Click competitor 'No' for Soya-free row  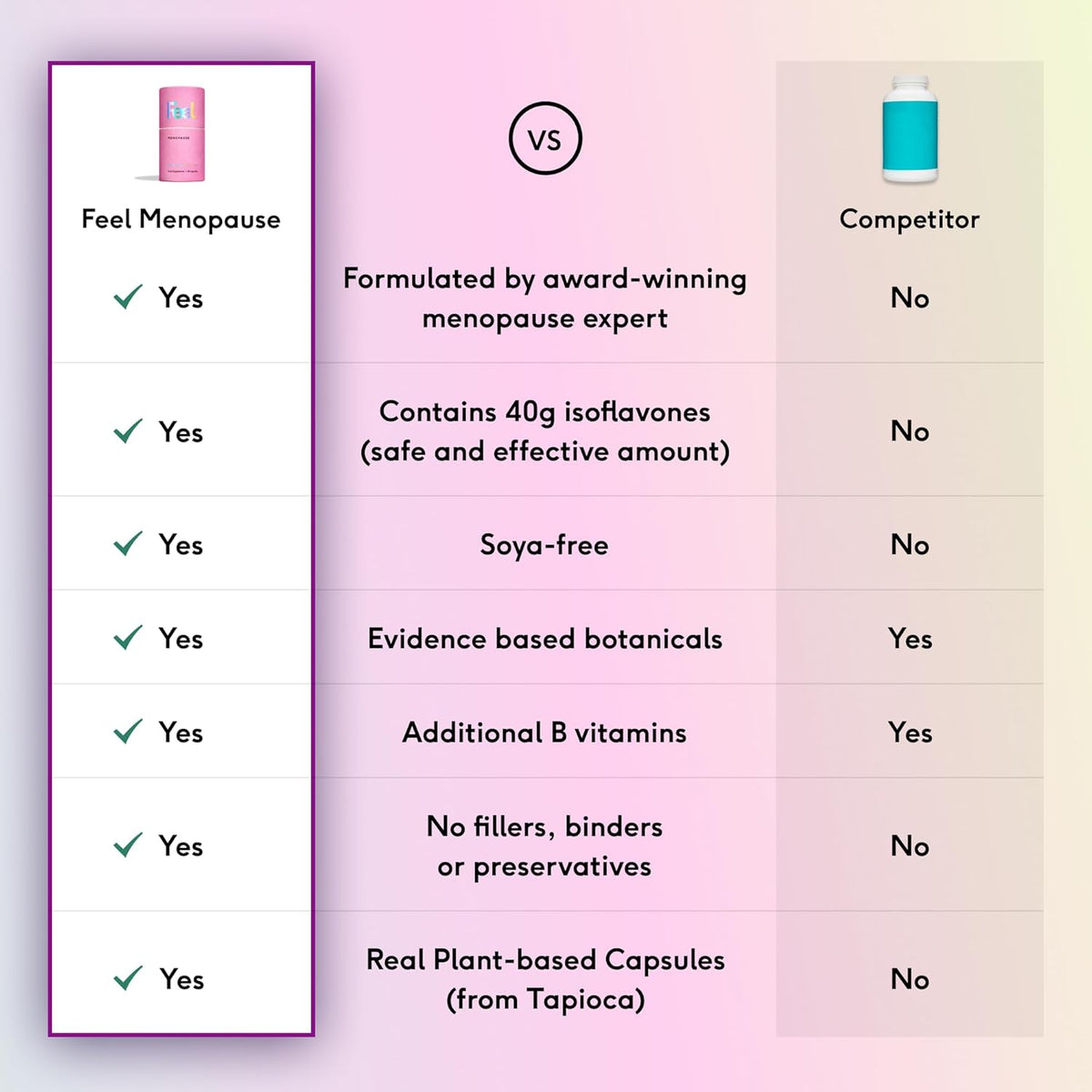click(910, 544)
